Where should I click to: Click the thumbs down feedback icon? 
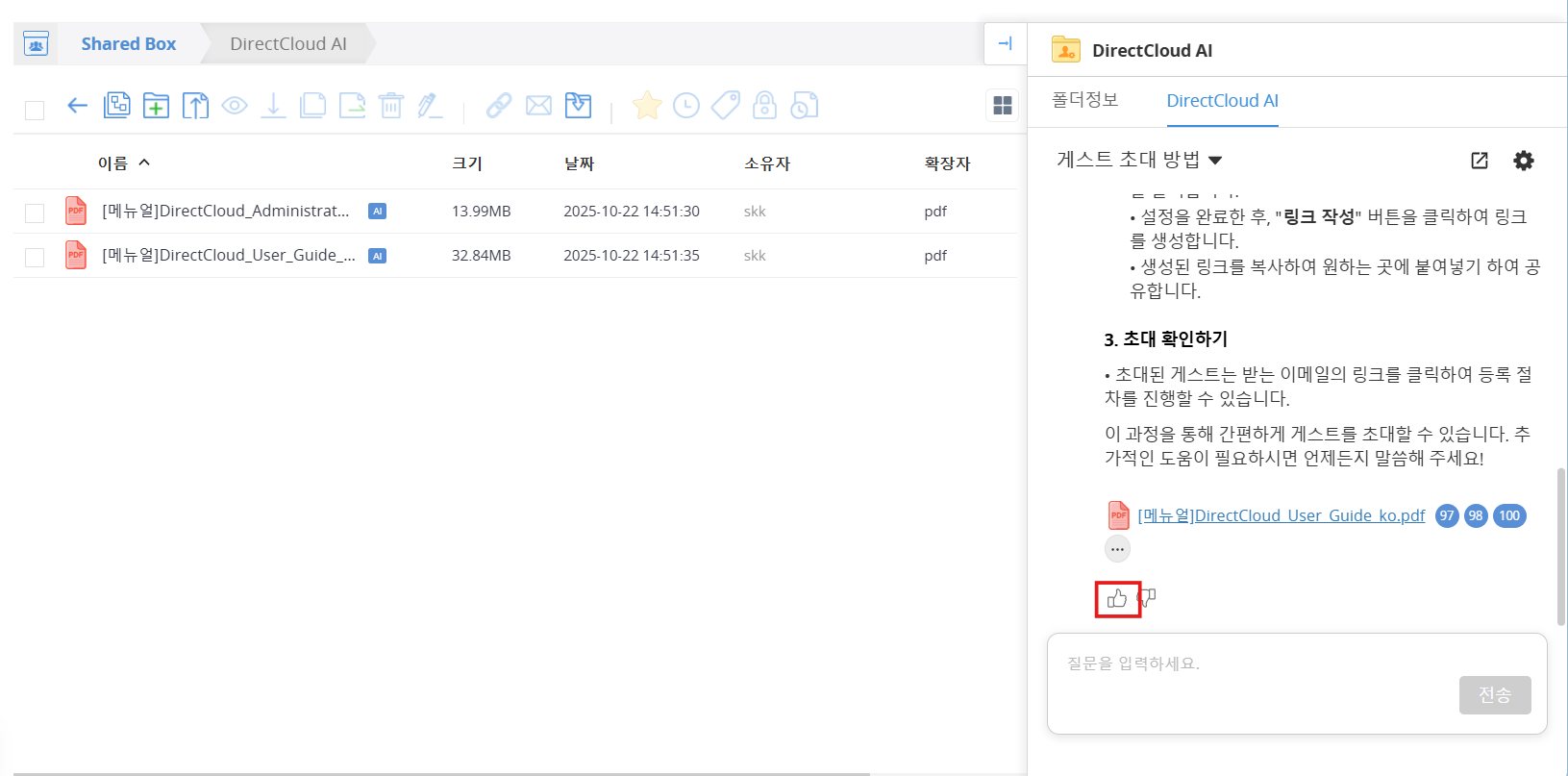click(x=1147, y=599)
